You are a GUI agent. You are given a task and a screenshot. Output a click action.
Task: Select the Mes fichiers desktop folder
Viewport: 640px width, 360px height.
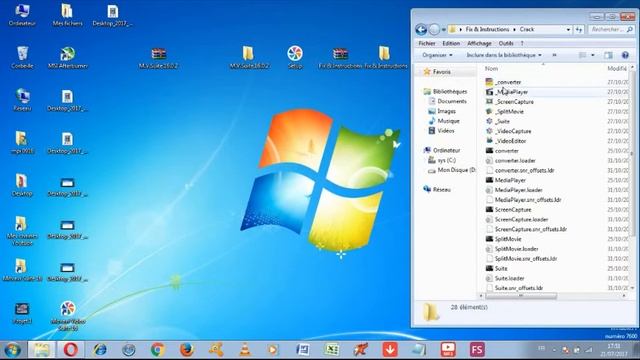click(67, 15)
